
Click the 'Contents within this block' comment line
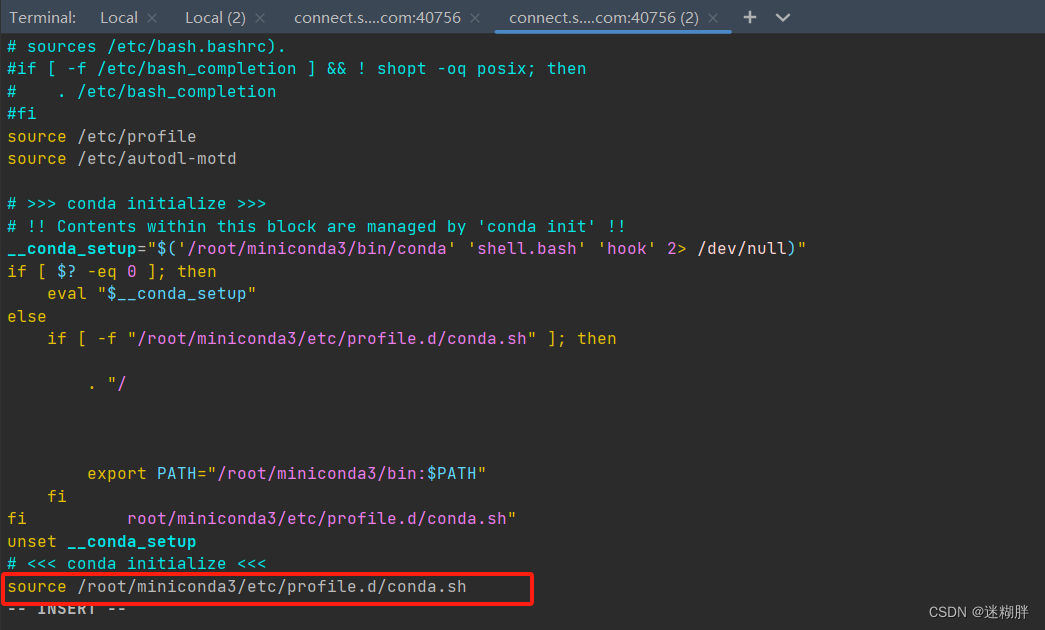tap(317, 227)
